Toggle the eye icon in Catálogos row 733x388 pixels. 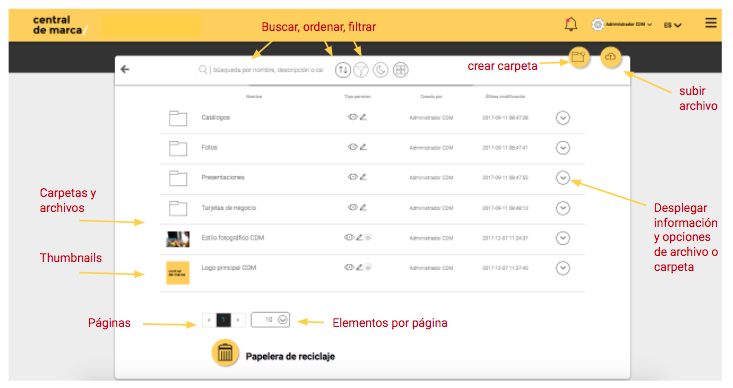pyautogui.click(x=352, y=117)
